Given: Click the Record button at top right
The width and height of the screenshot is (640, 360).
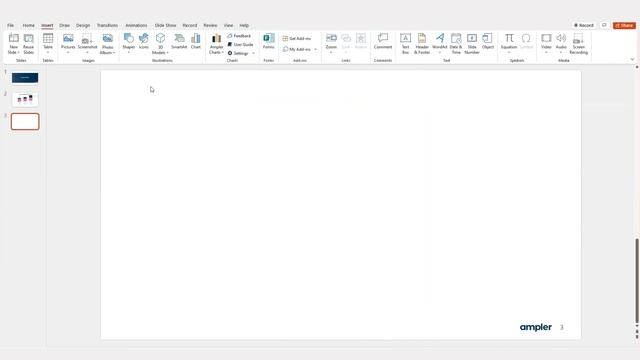Looking at the screenshot, I should coord(584,25).
